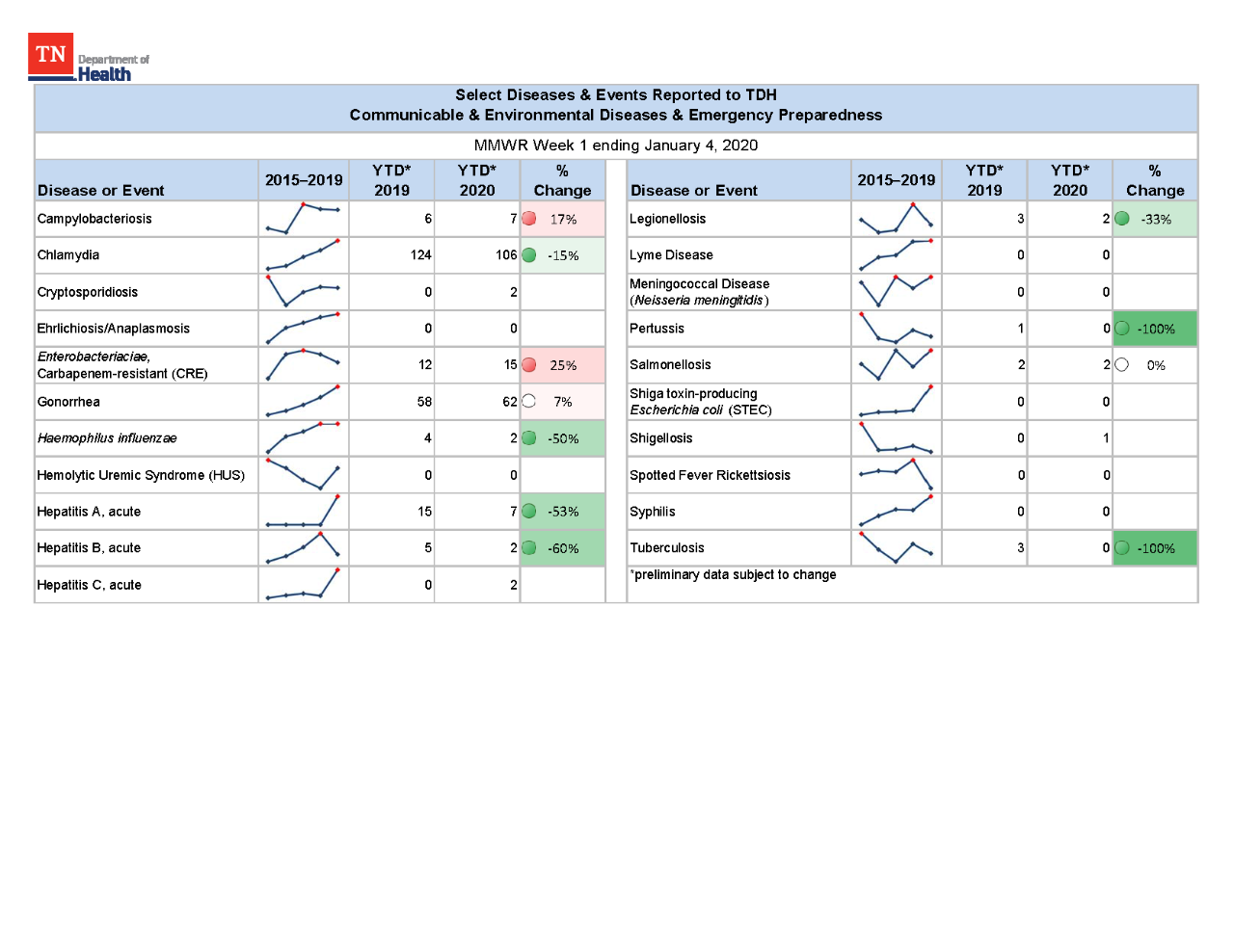The image size is (1234, 952).
Task: Click the left table 'YTD* 2020' header
Action: click(x=477, y=180)
